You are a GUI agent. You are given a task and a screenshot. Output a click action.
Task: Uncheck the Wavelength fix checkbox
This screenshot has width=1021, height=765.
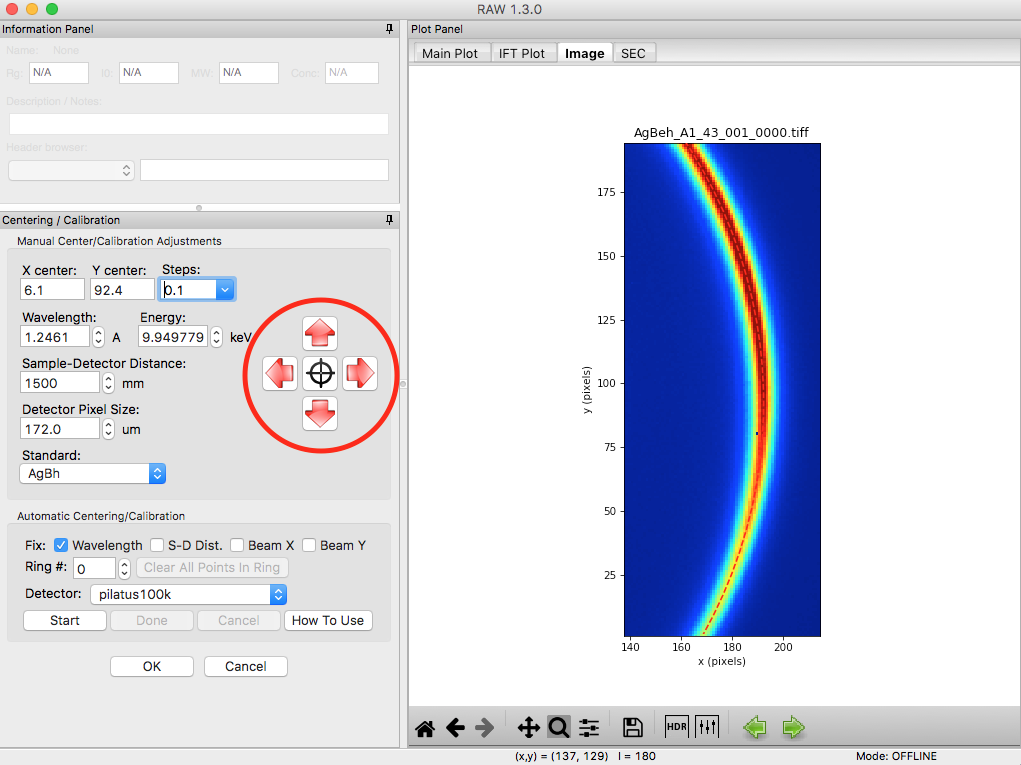coord(61,545)
